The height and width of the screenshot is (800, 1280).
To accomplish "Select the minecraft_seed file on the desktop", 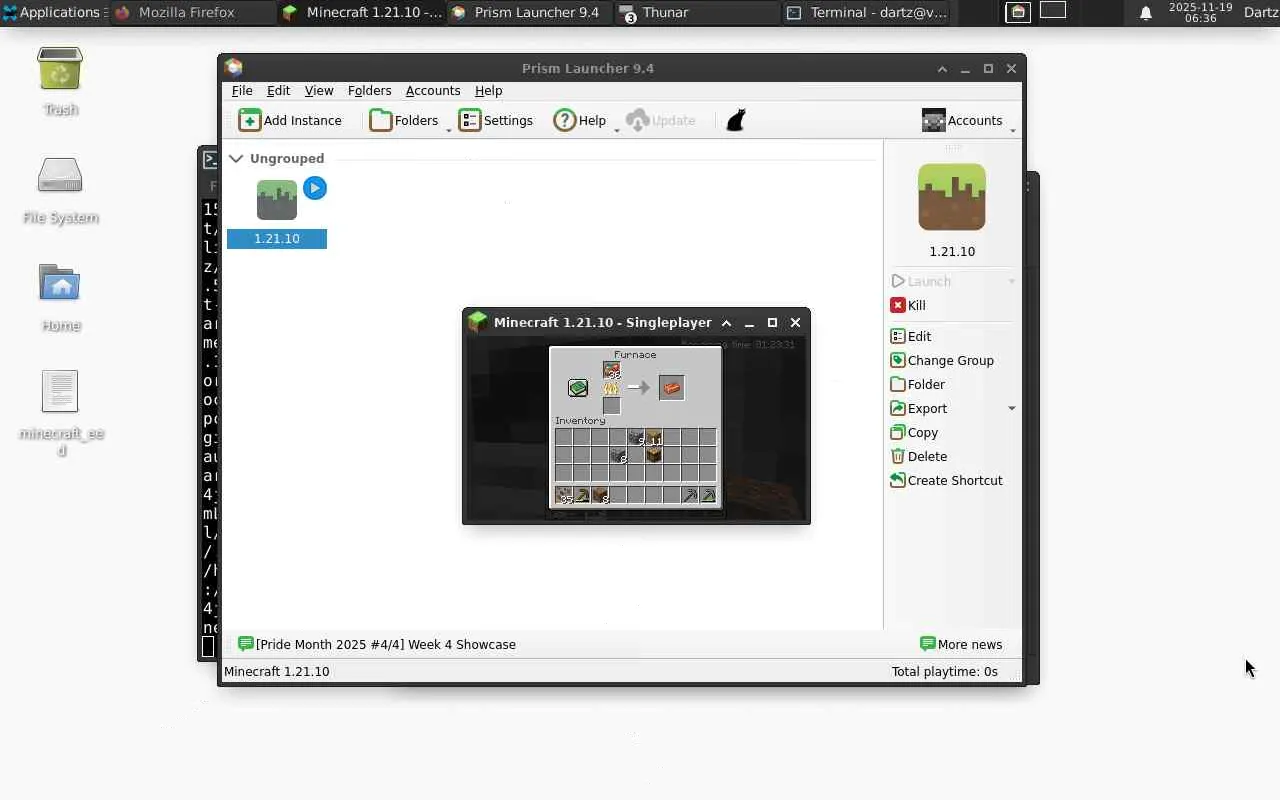I will click(x=61, y=412).
